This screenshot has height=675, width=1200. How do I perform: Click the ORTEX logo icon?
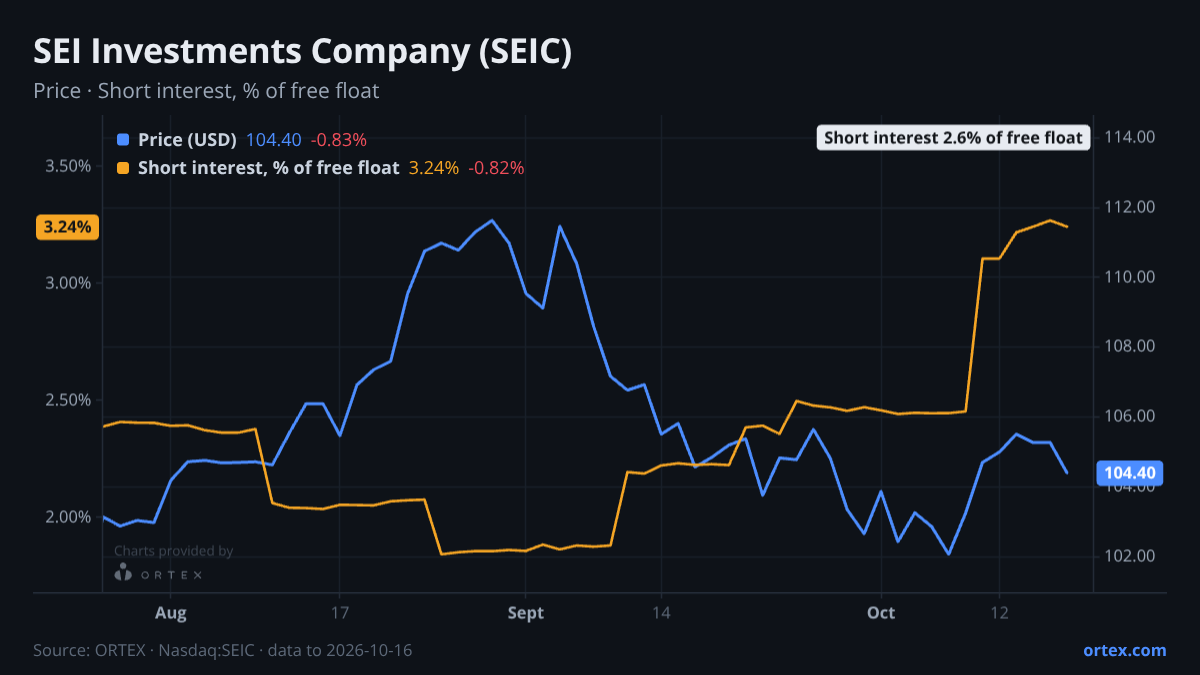pyautogui.click(x=123, y=573)
